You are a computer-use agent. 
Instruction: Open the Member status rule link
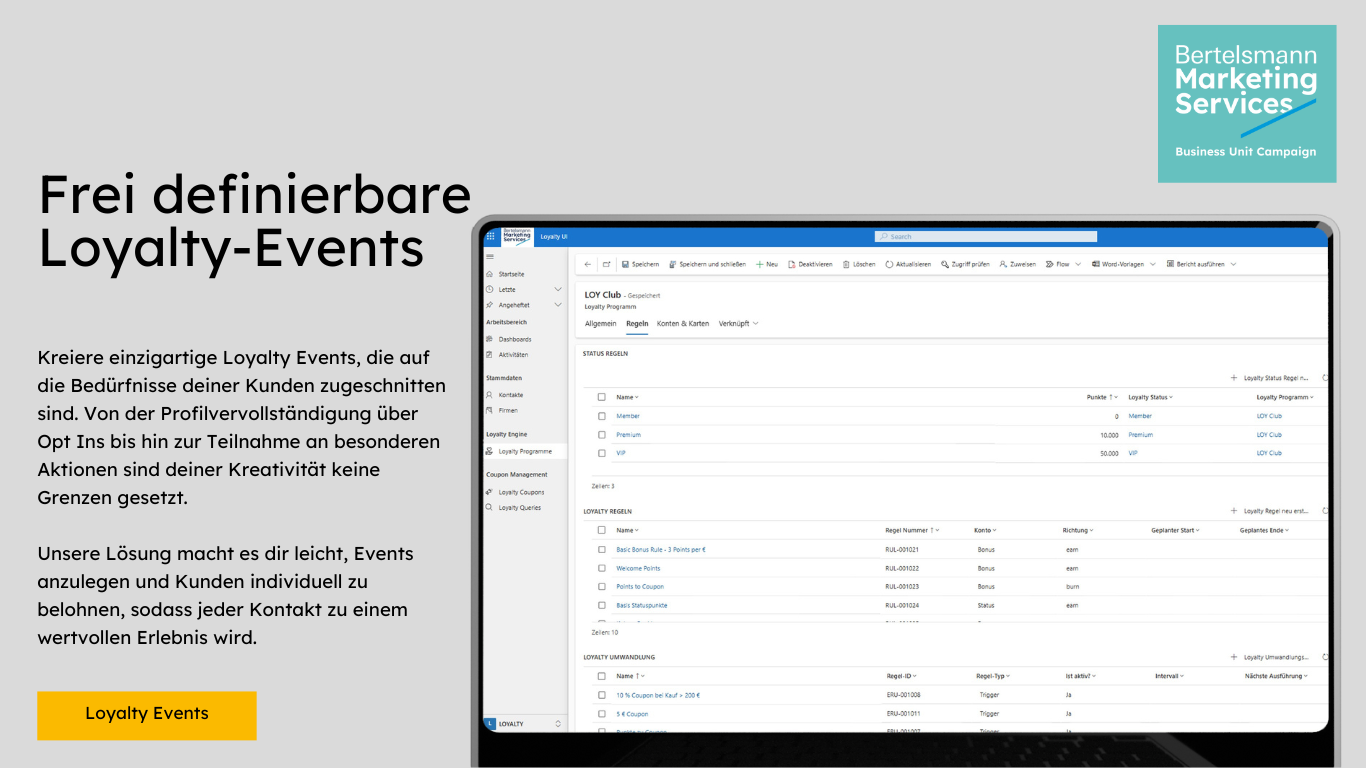(x=628, y=416)
